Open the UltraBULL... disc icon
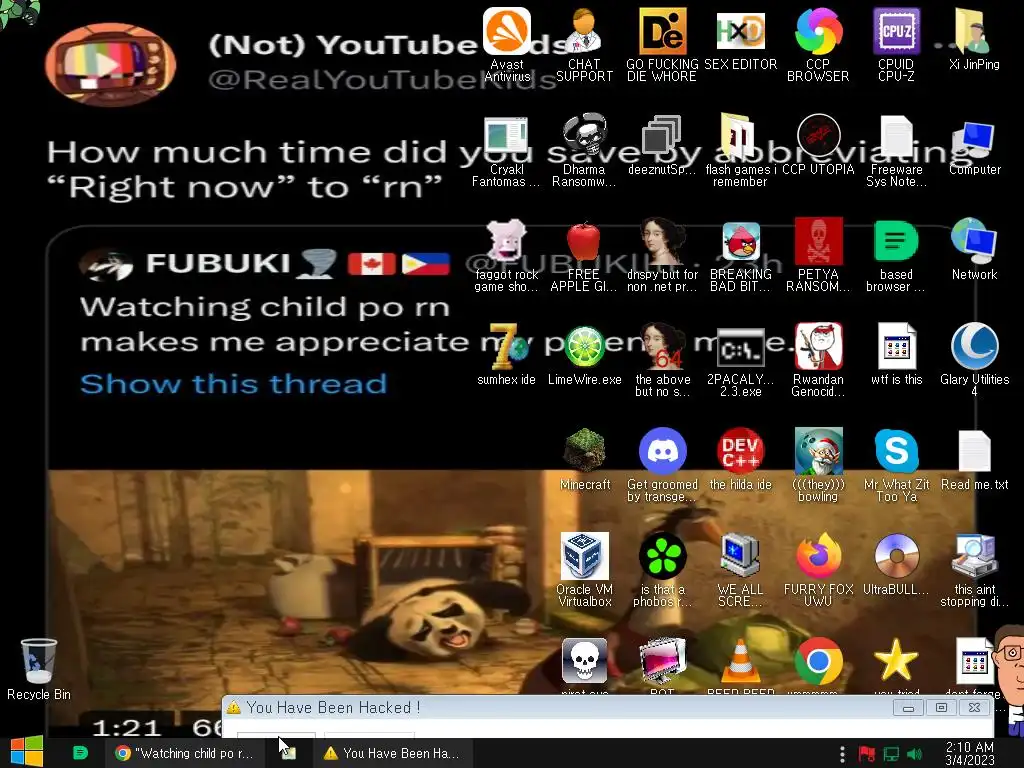Viewport: 1024px width, 768px height. 896,565
